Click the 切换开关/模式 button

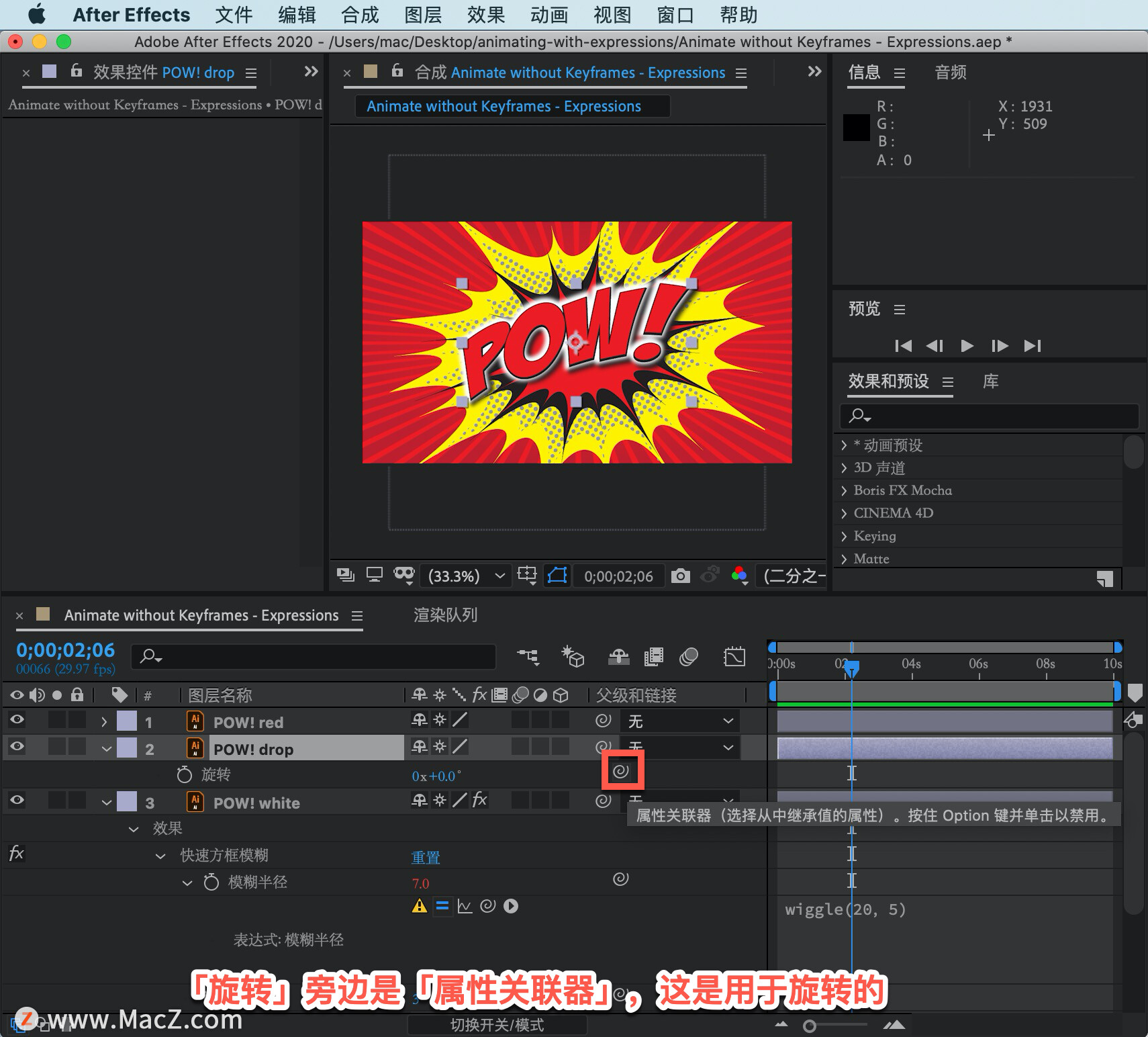497,1025
